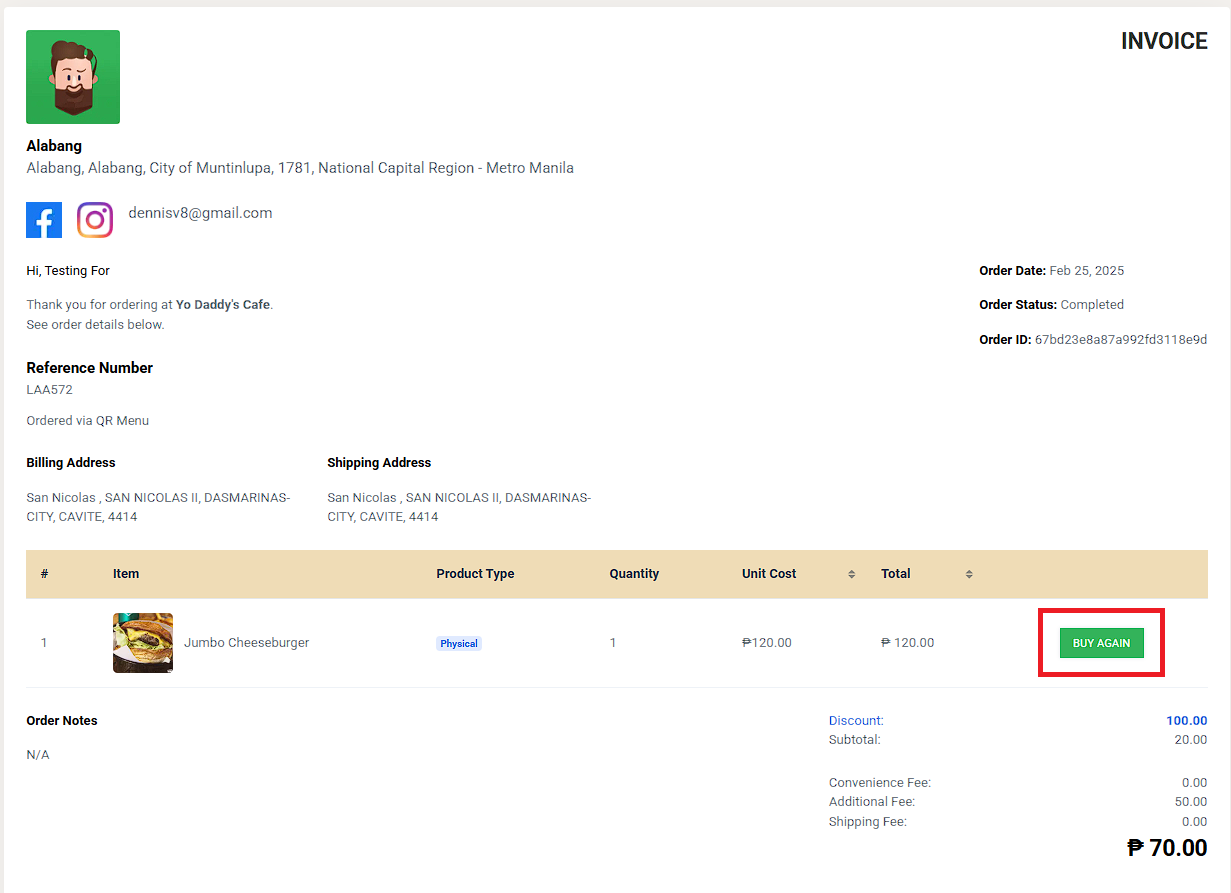
Task: Click the # column header
Action: tap(45, 574)
